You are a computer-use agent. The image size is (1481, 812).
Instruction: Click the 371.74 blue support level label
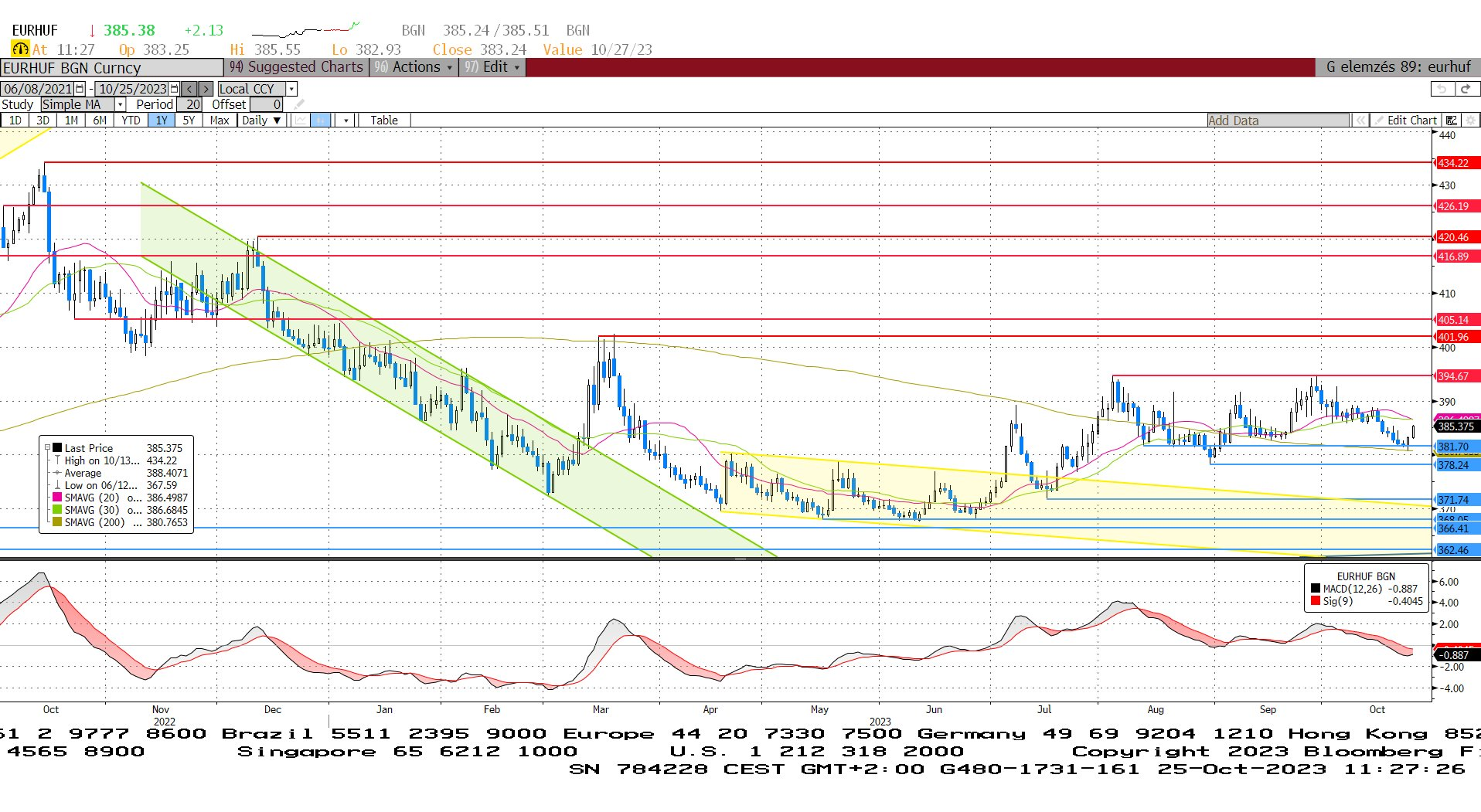point(1457,500)
